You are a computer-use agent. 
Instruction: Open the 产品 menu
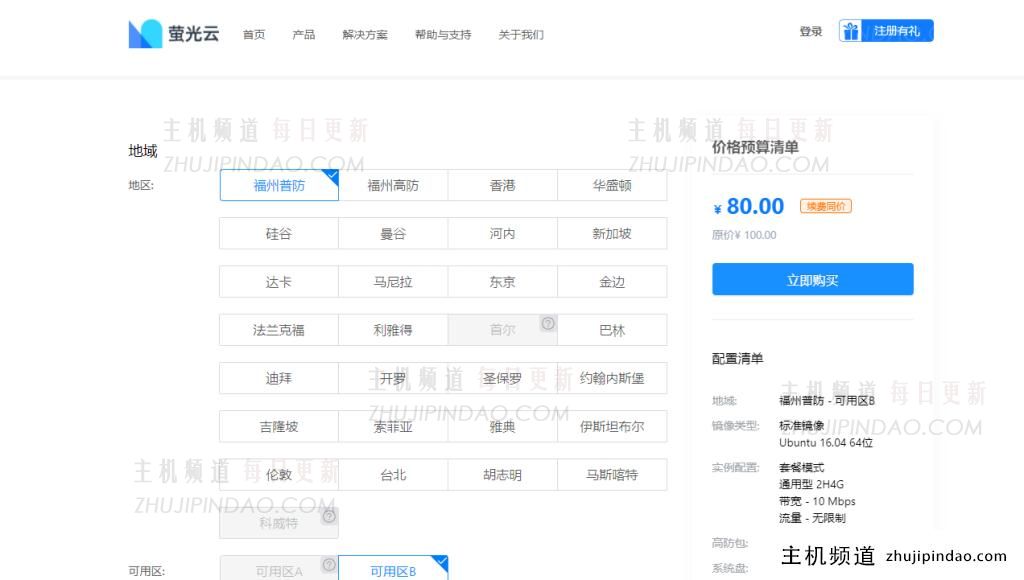(x=304, y=35)
